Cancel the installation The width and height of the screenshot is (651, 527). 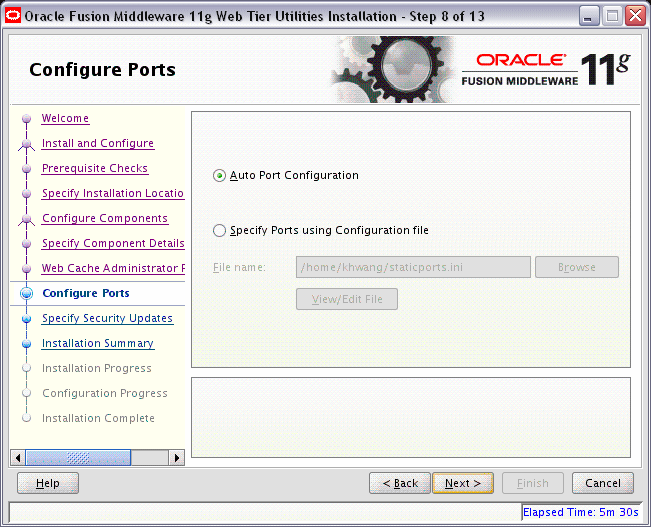coord(603,483)
